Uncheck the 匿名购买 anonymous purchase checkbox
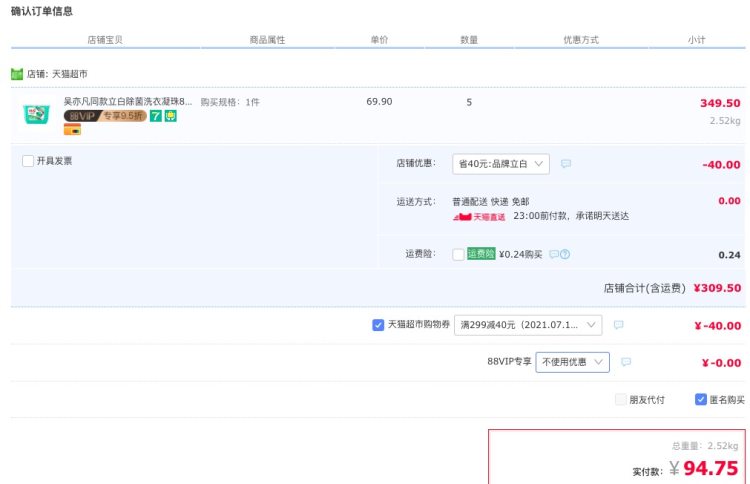Image resolution: width=750 pixels, height=484 pixels. click(701, 399)
